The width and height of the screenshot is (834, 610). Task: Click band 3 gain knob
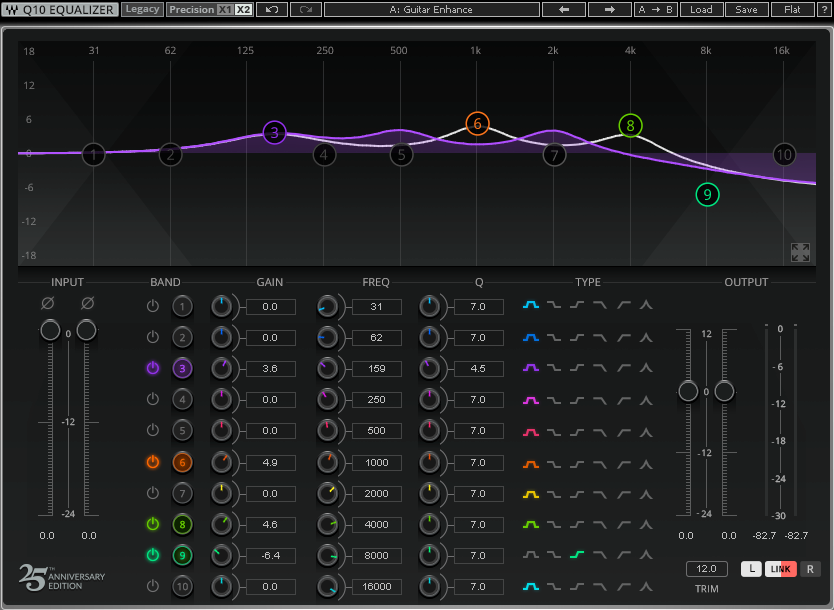[x=221, y=369]
